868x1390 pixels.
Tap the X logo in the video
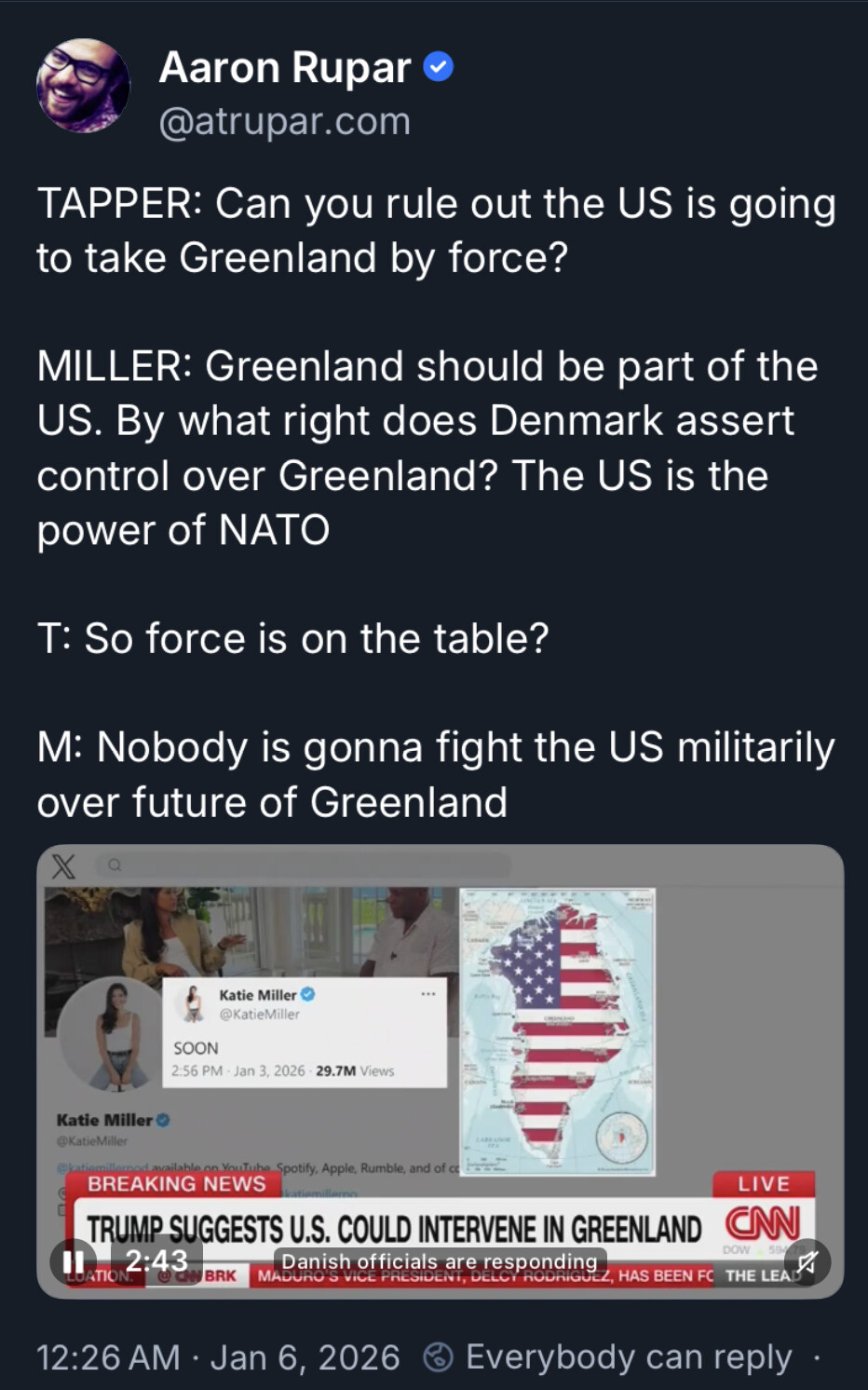(x=63, y=866)
